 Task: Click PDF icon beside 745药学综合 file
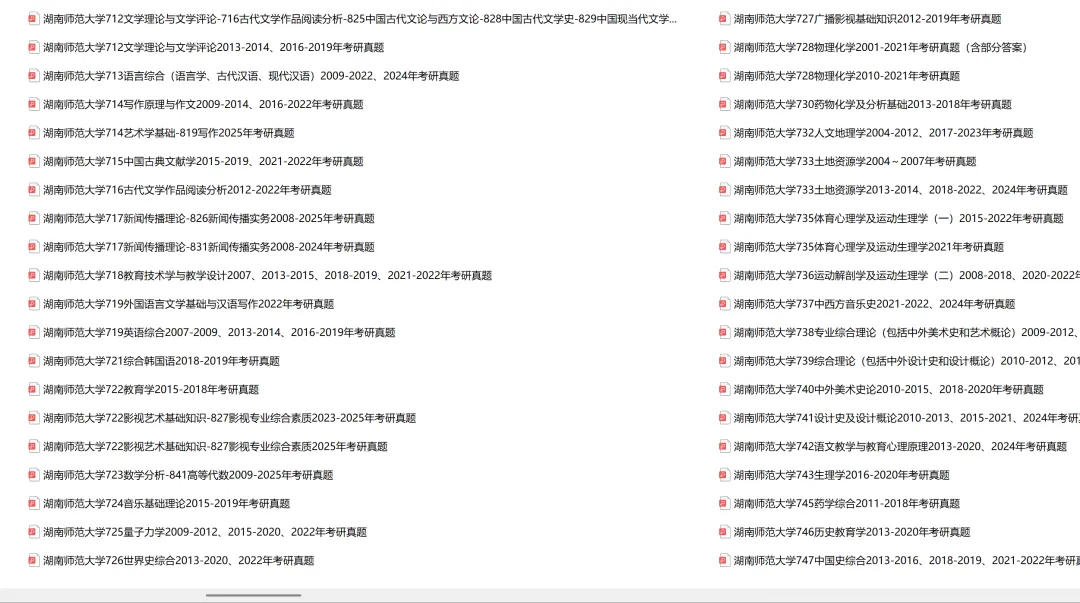point(724,504)
